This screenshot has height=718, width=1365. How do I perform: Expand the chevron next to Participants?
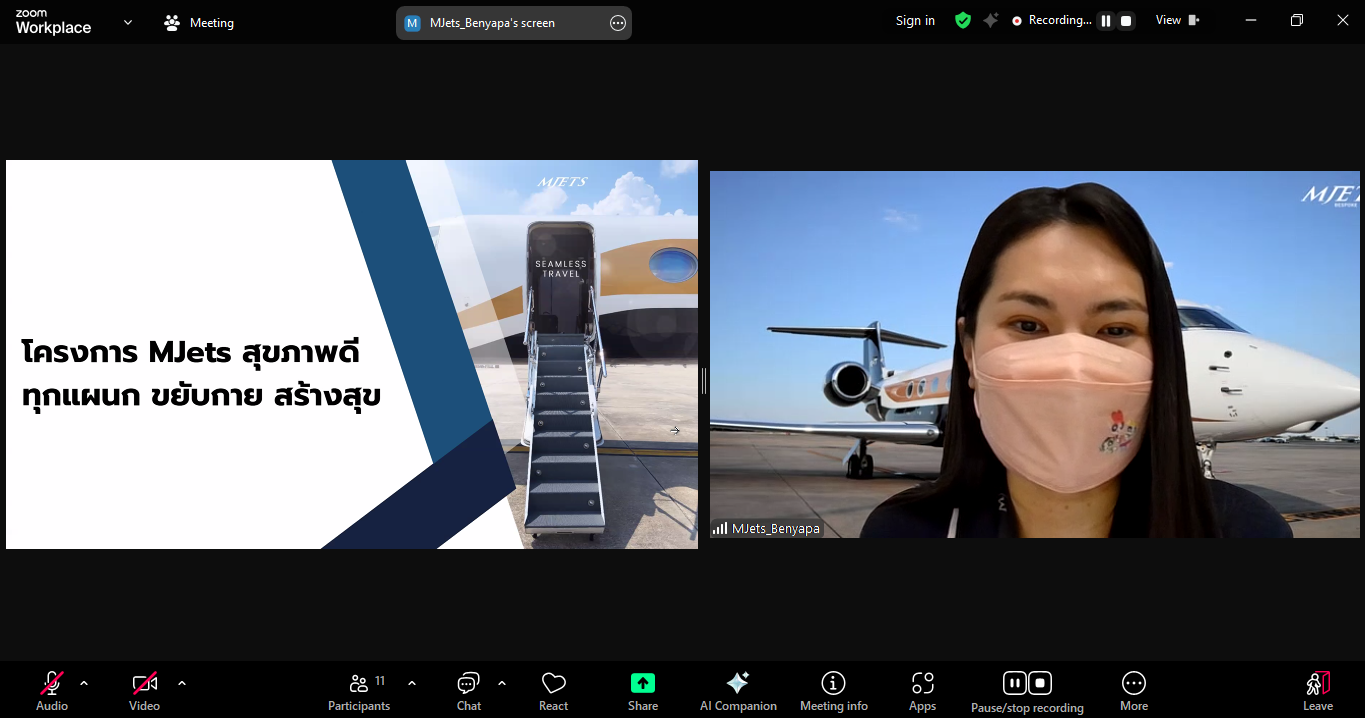412,684
